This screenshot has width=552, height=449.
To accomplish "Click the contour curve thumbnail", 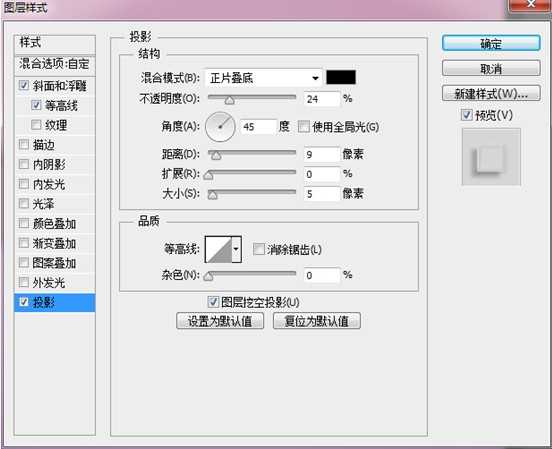I will (x=218, y=249).
